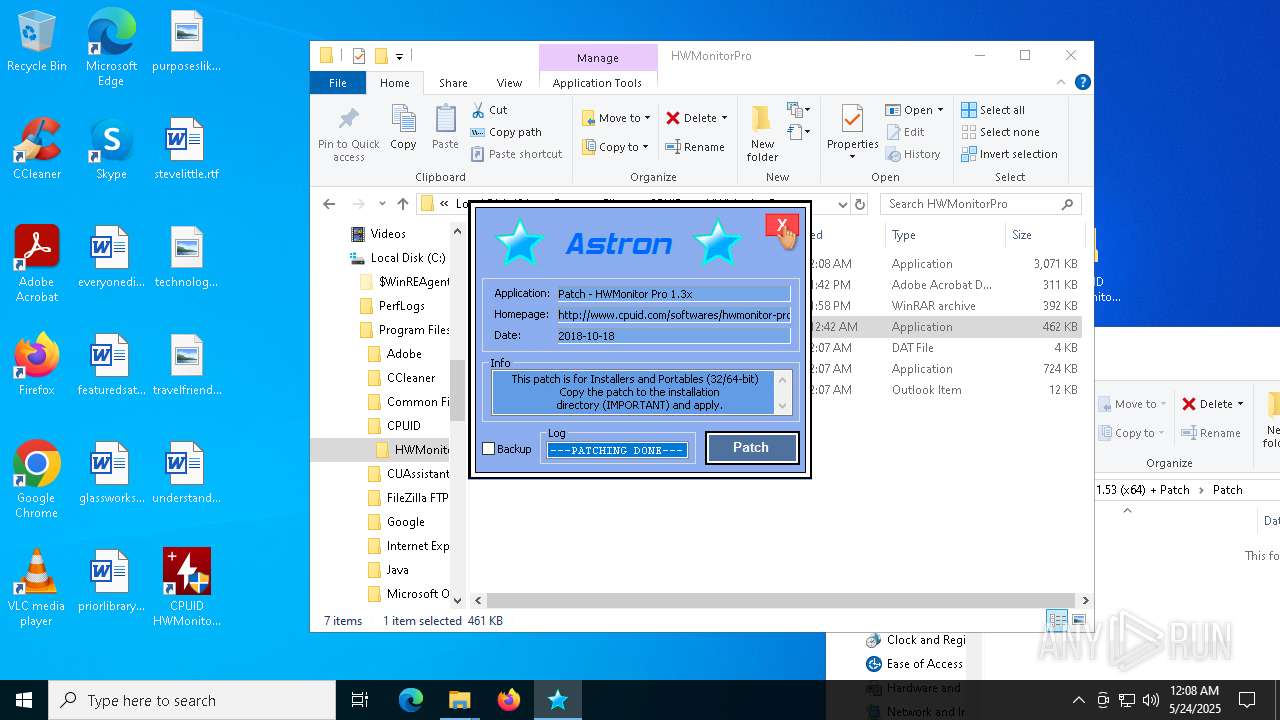The height and width of the screenshot is (720, 1280).
Task: Click the History ribbon command
Action: [913, 154]
